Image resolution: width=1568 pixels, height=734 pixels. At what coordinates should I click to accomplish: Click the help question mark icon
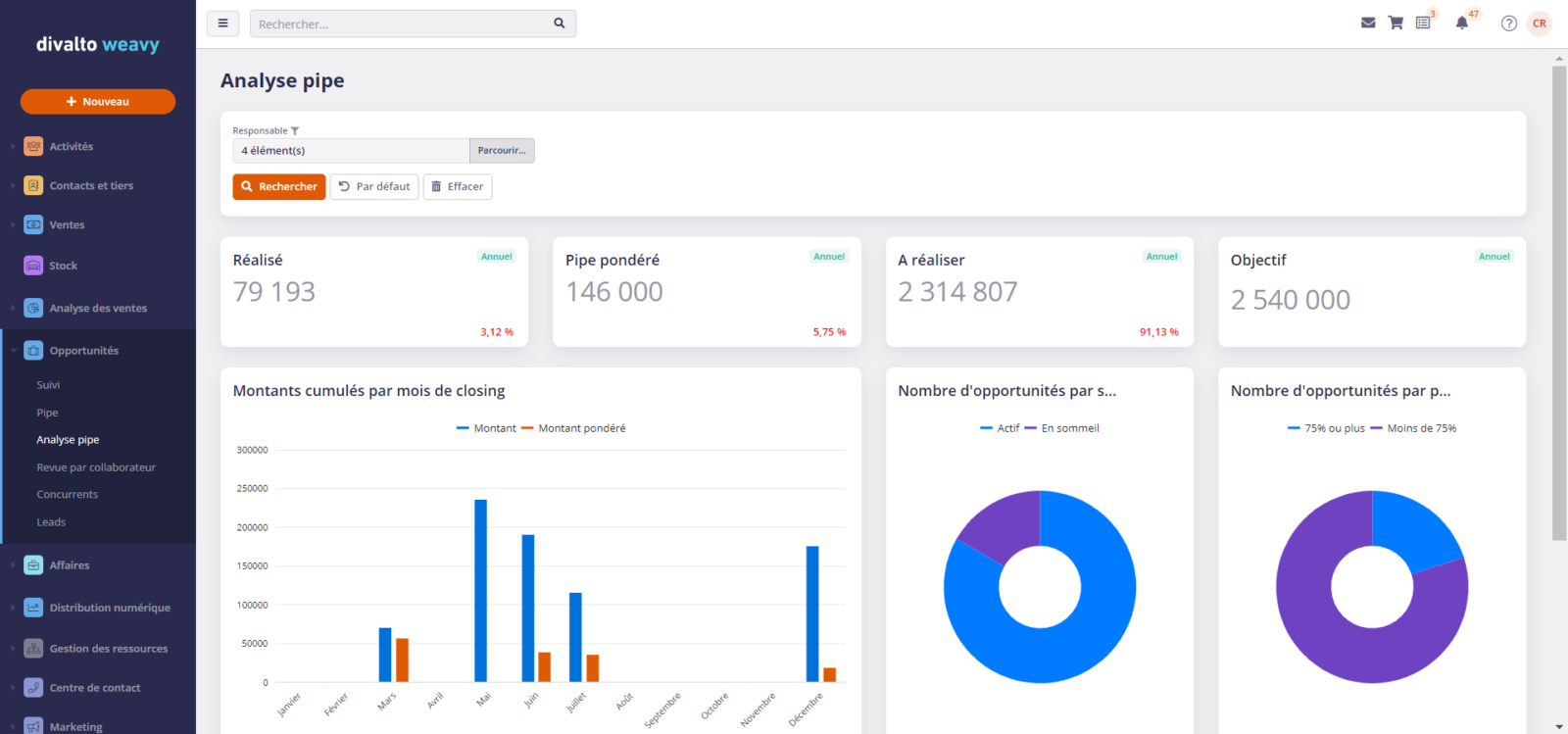point(1509,24)
